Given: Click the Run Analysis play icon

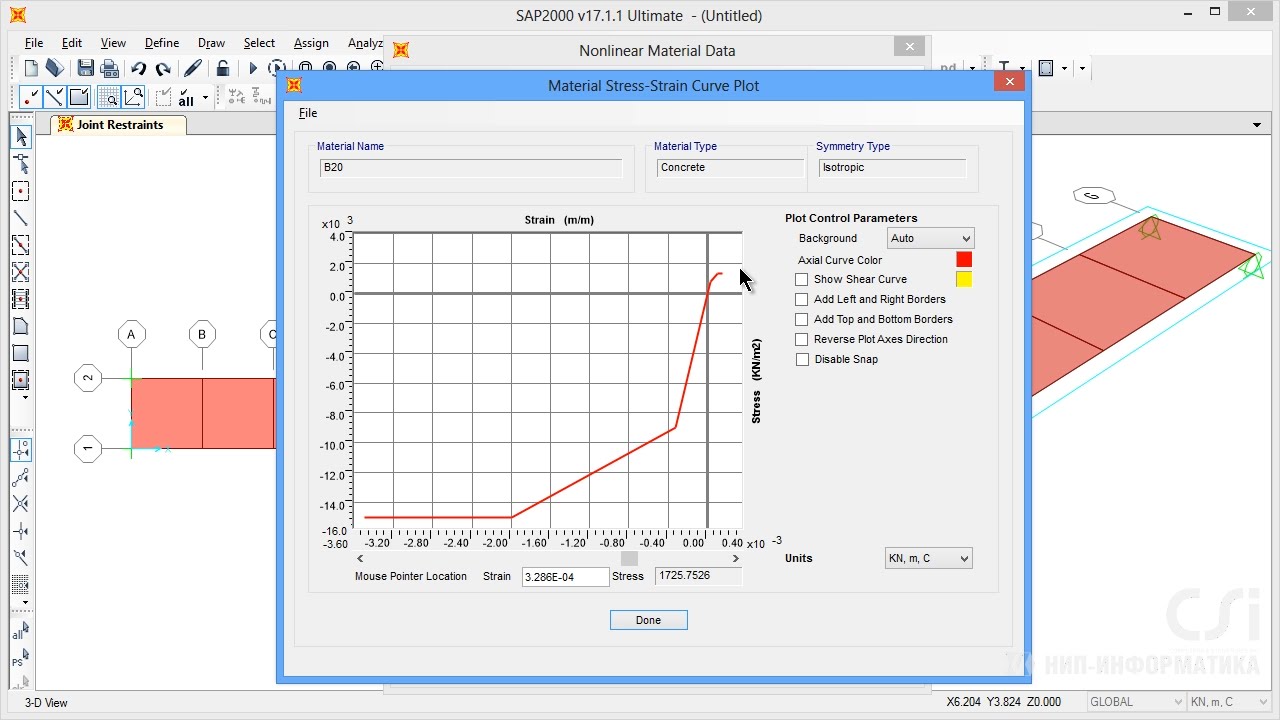Looking at the screenshot, I should pyautogui.click(x=253, y=68).
